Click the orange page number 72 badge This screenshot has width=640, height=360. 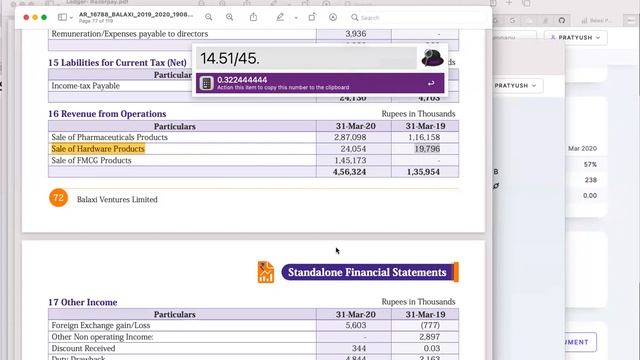[x=58, y=198]
